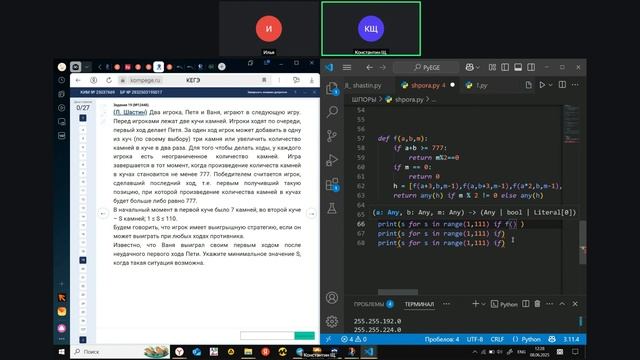The width and height of the screenshot is (640, 360).
Task: Go to the next task arrow
Action: tap(311, 213)
